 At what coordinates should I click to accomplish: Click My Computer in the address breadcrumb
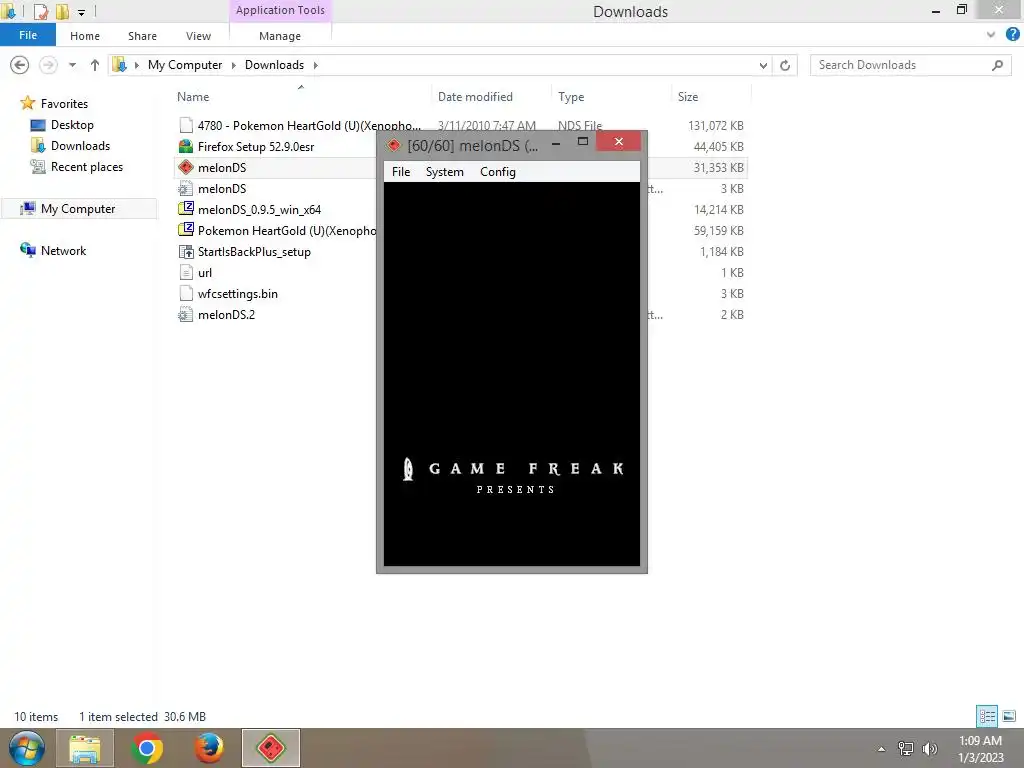185,65
